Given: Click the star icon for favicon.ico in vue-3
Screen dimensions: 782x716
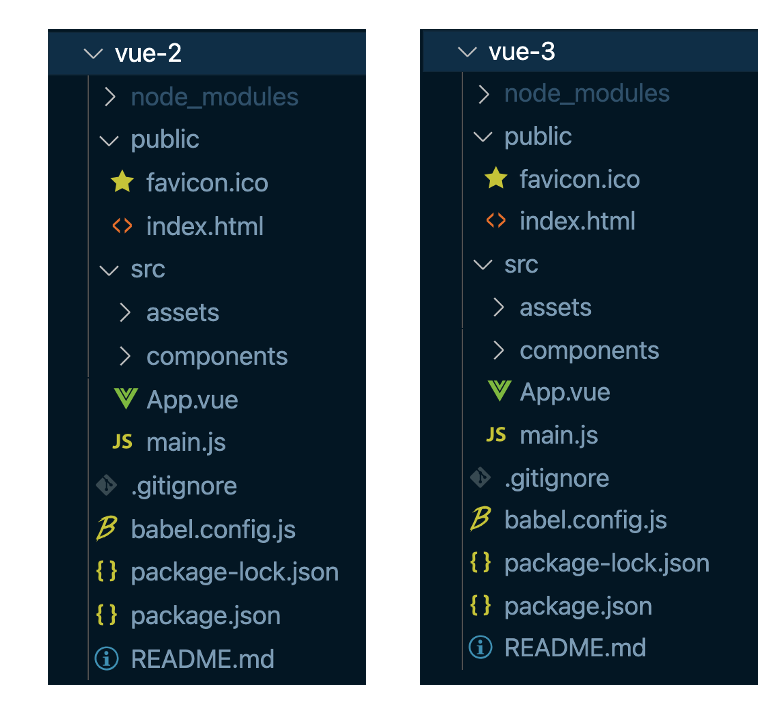Looking at the screenshot, I should (x=496, y=178).
